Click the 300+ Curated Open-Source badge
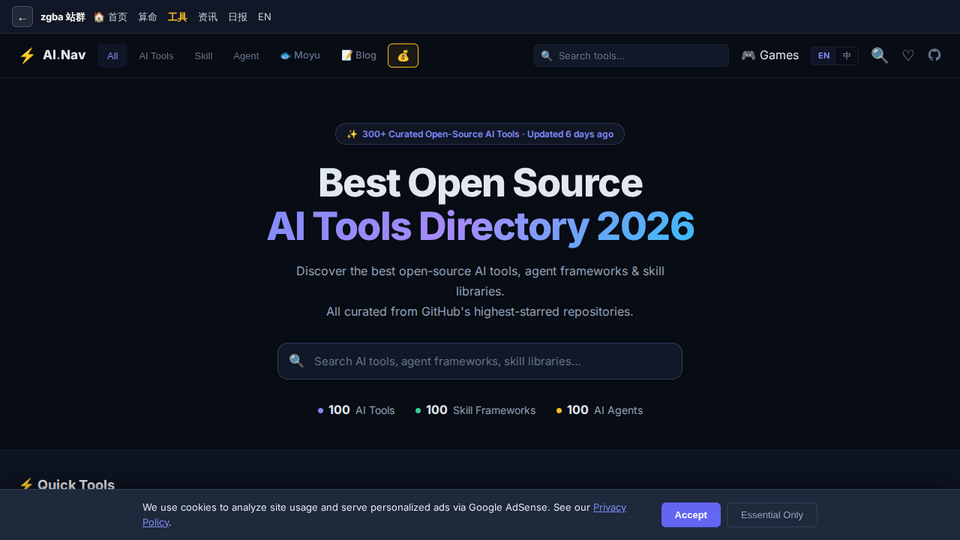 point(479,134)
